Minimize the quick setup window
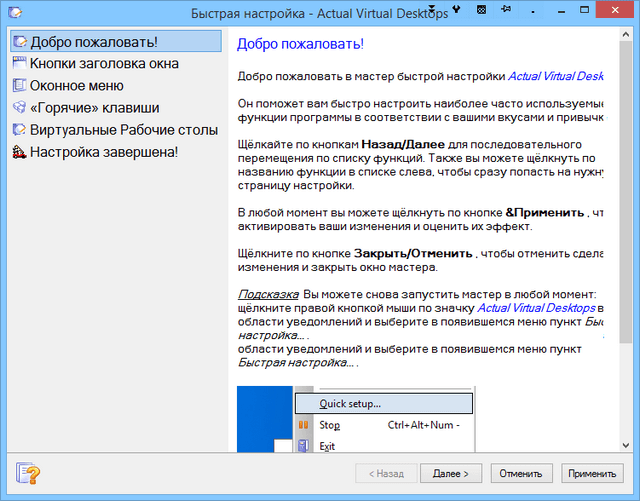Image resolution: width=640 pixels, height=501 pixels. point(562,10)
